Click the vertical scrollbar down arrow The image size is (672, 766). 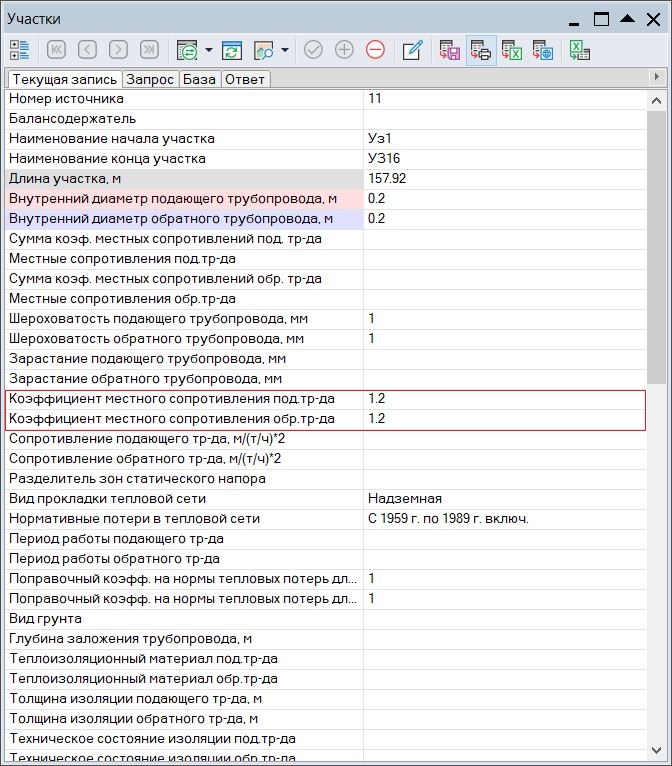coord(657,749)
